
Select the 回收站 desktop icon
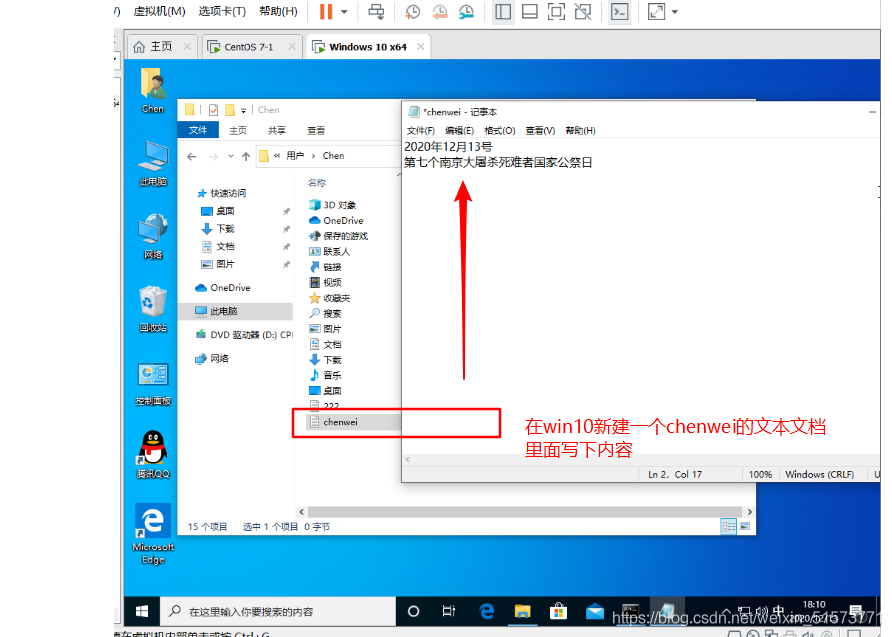153,309
